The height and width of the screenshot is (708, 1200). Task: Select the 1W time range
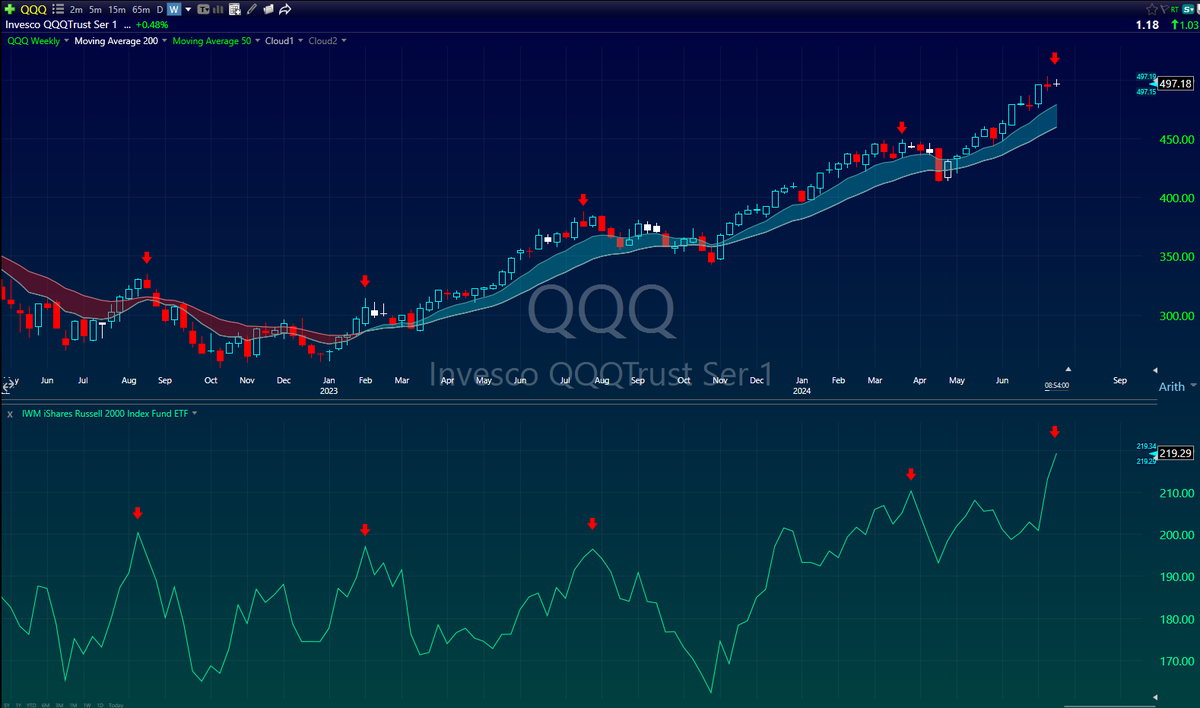click(x=87, y=705)
